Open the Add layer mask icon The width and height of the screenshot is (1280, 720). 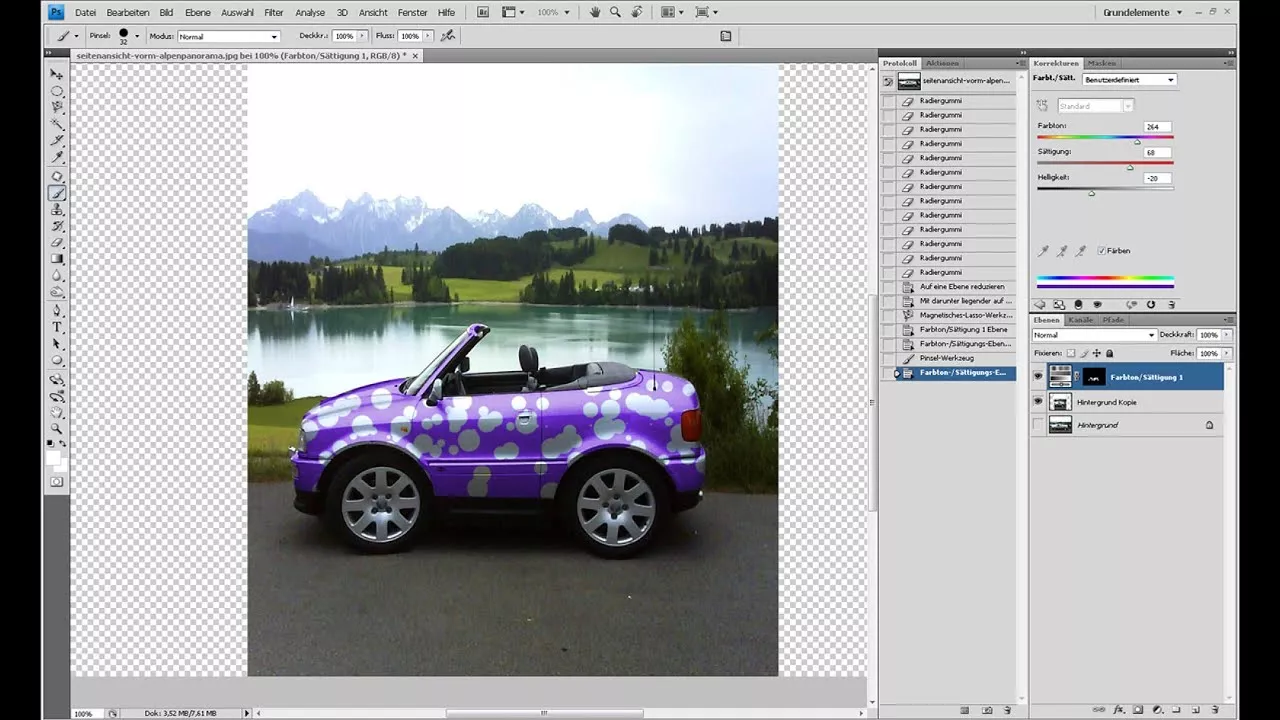[1137, 710]
